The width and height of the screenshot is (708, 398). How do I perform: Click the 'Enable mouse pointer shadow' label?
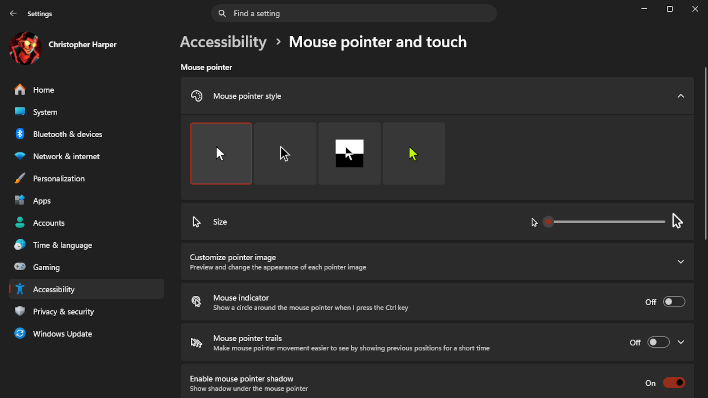click(x=241, y=379)
